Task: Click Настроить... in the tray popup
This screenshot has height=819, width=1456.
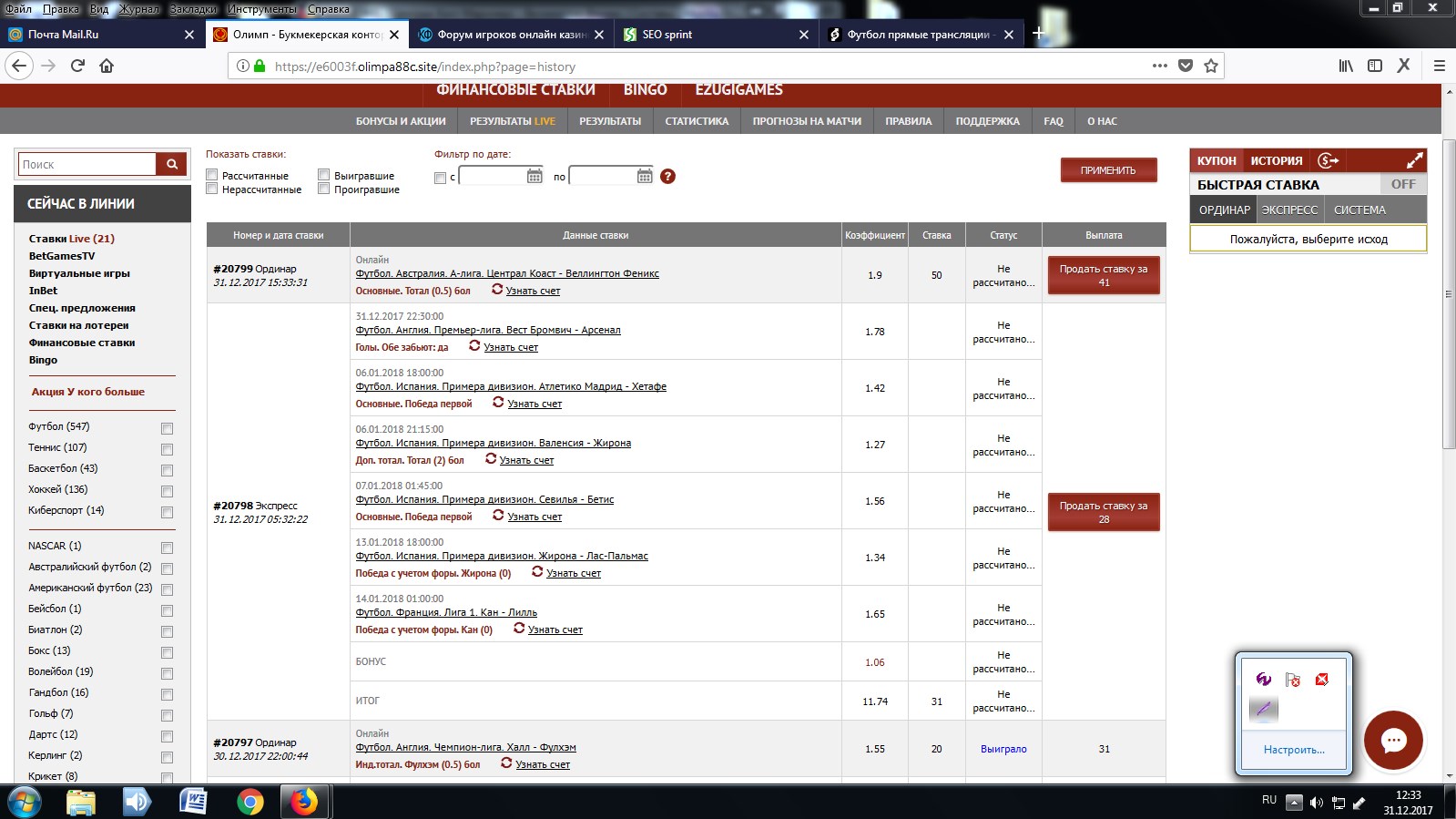Action: click(1293, 750)
